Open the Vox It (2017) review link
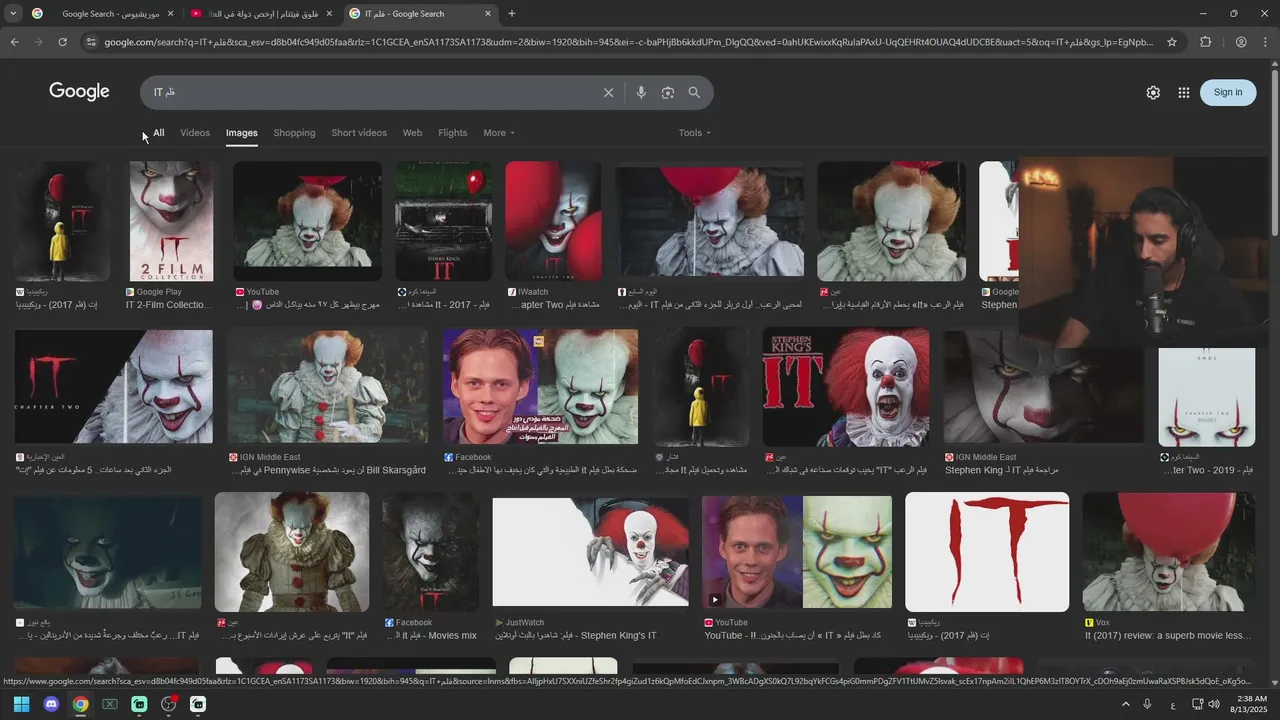 (1168, 635)
